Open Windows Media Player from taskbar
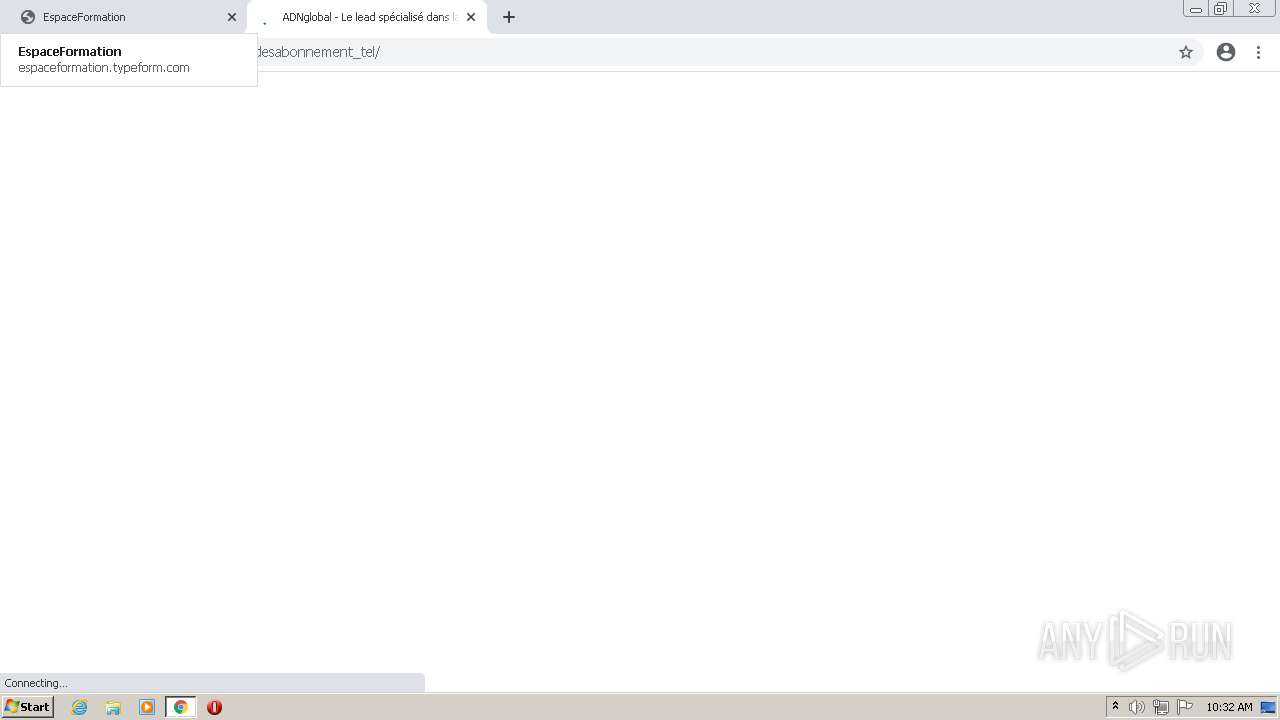This screenshot has width=1280, height=720. click(x=147, y=707)
